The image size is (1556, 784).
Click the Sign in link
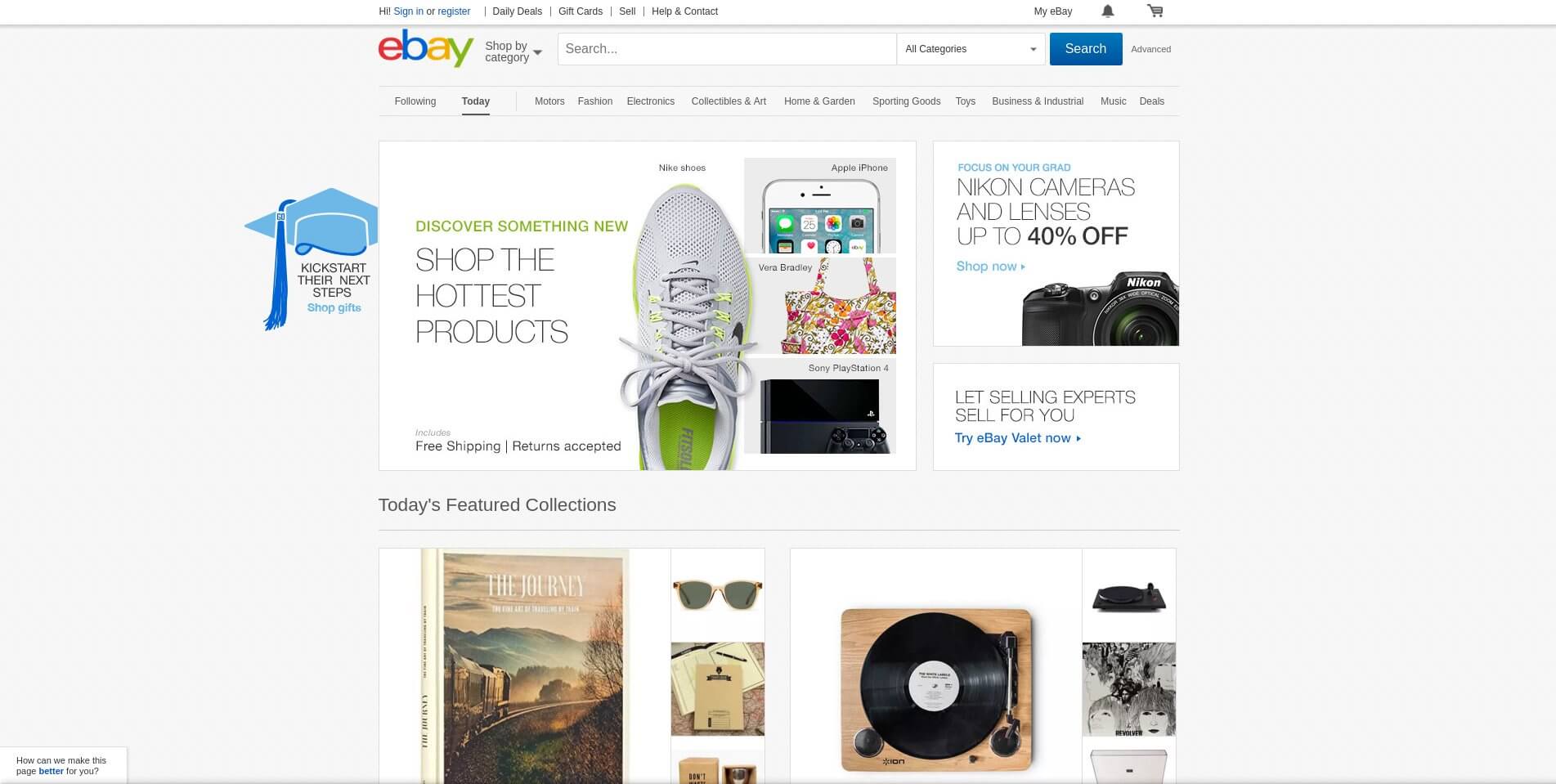click(408, 11)
